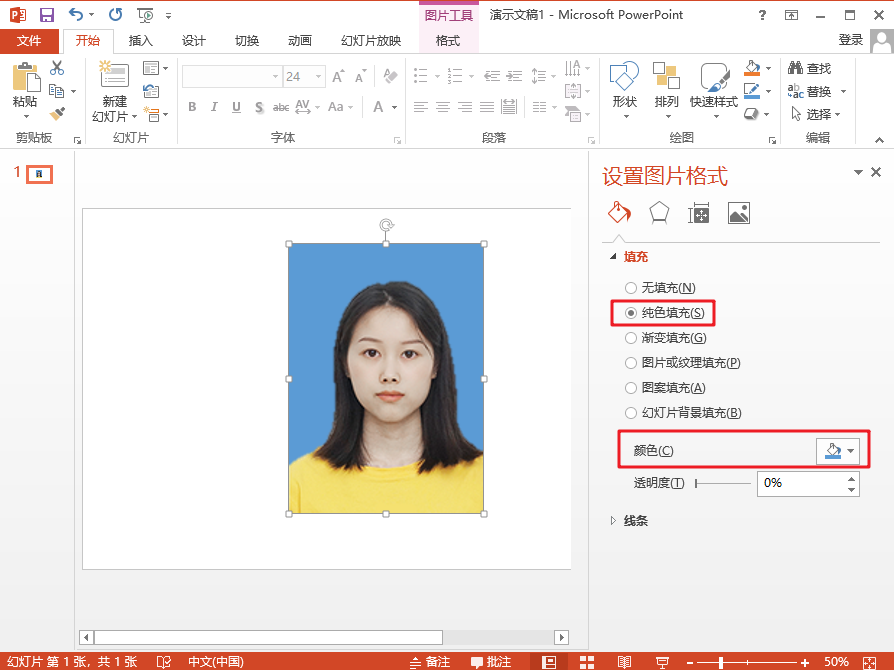The width and height of the screenshot is (894, 670).
Task: Open font color A dropdown arrow
Action: 395,107
